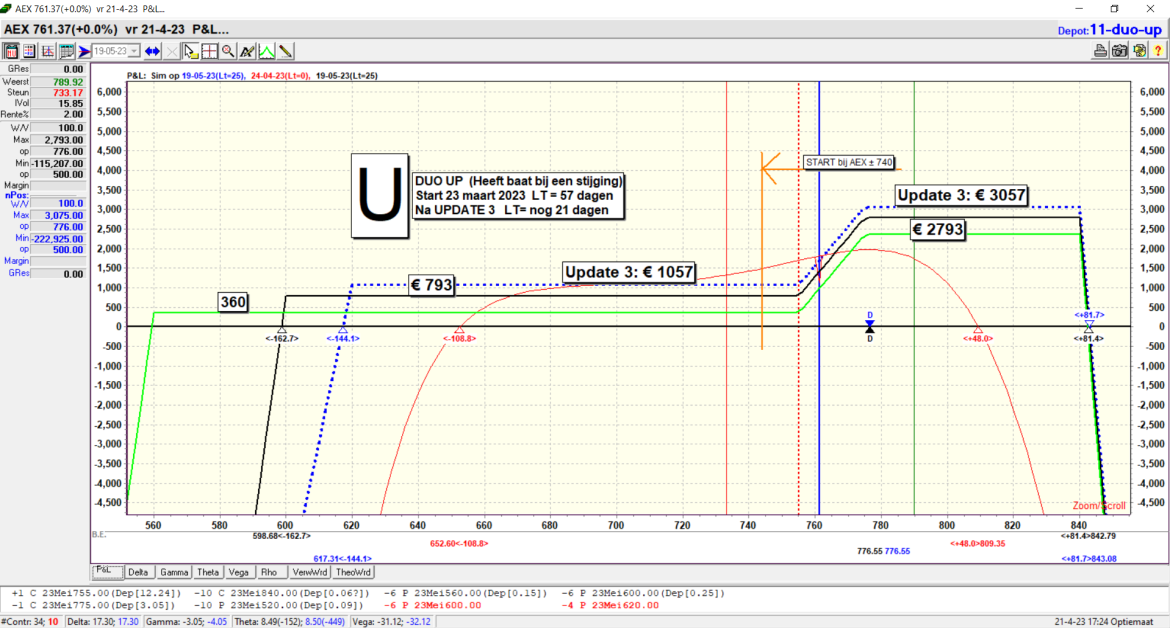This screenshot has width=1170, height=628.
Task: Click the 'Update 3: € 3057' label
Action: [x=961, y=195]
